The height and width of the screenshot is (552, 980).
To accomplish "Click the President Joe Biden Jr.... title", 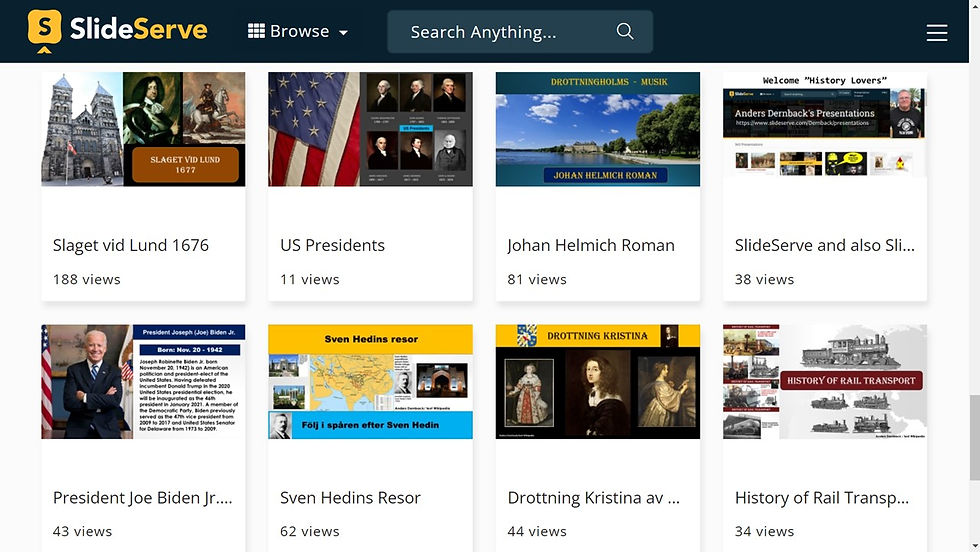I will pyautogui.click(x=142, y=498).
